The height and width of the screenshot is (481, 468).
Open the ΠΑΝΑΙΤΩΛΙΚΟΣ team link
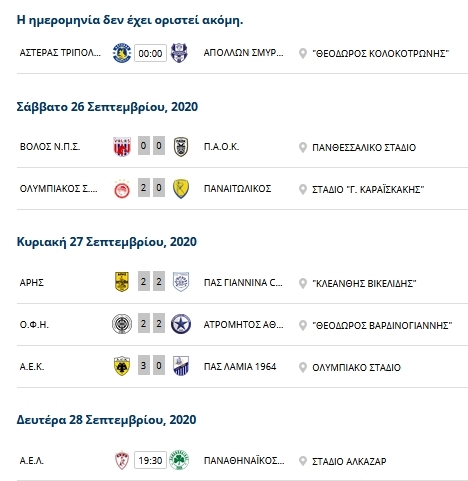point(237,189)
